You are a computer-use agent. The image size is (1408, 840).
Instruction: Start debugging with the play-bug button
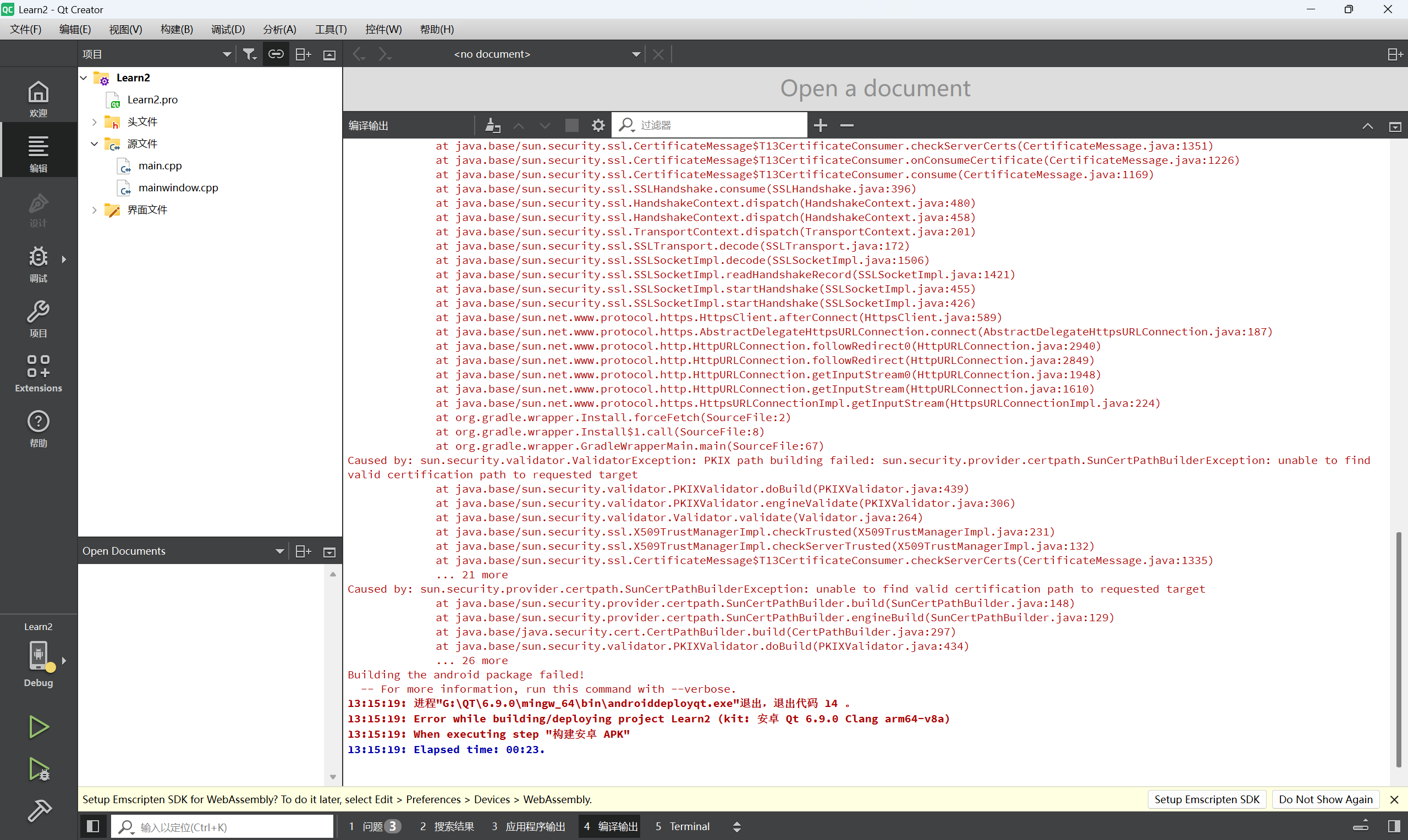tap(38, 769)
